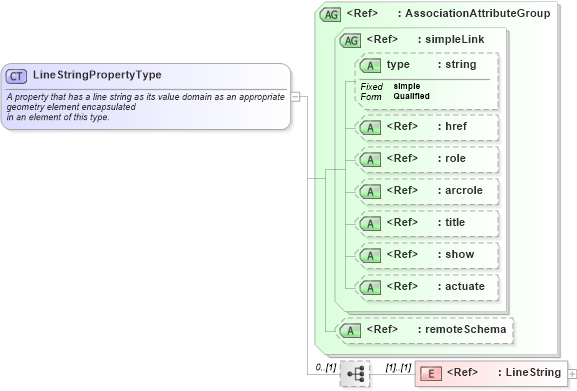Screen dimensions: 577x391
Task: Click the Fixed value 'simple'
Action: (407, 86)
